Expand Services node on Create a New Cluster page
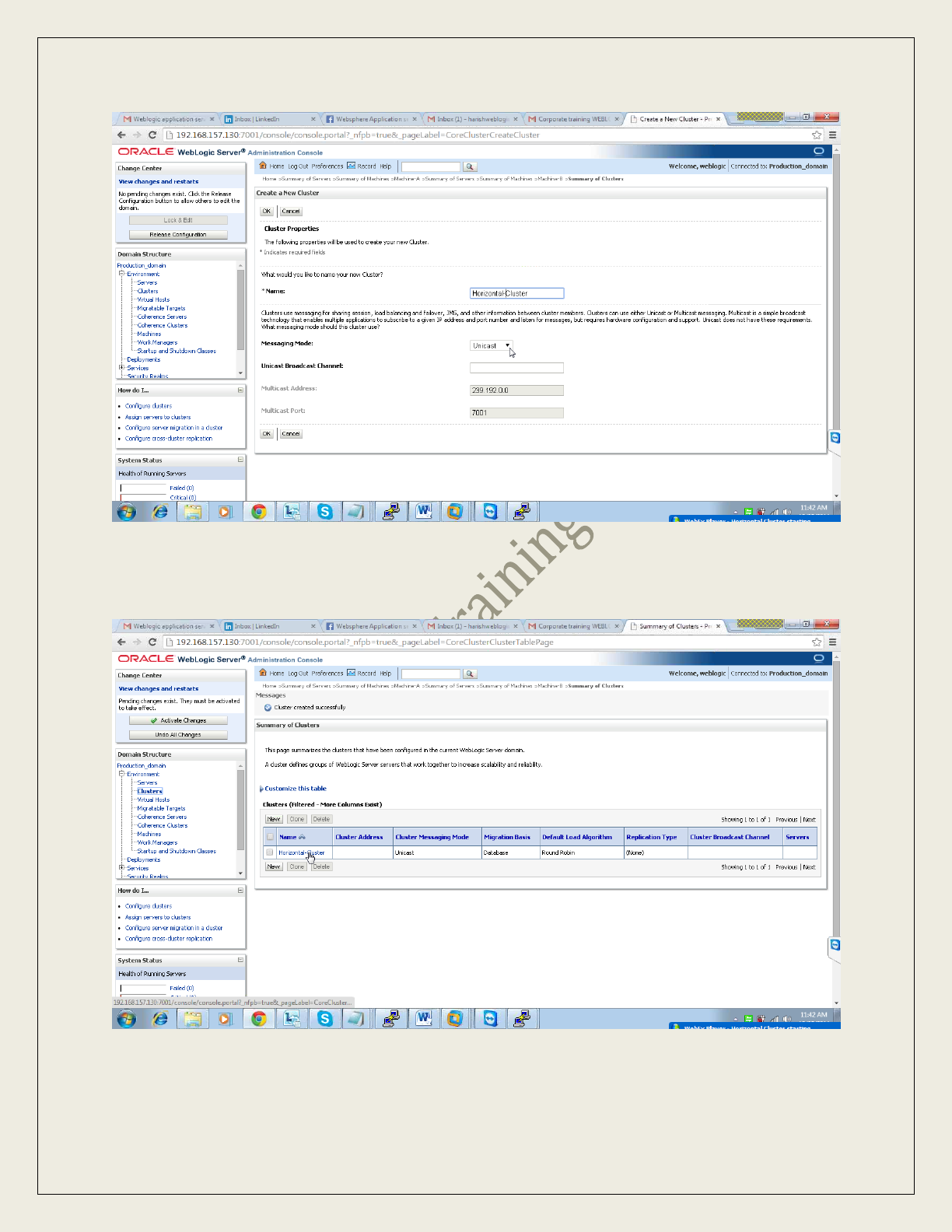 click(x=121, y=368)
